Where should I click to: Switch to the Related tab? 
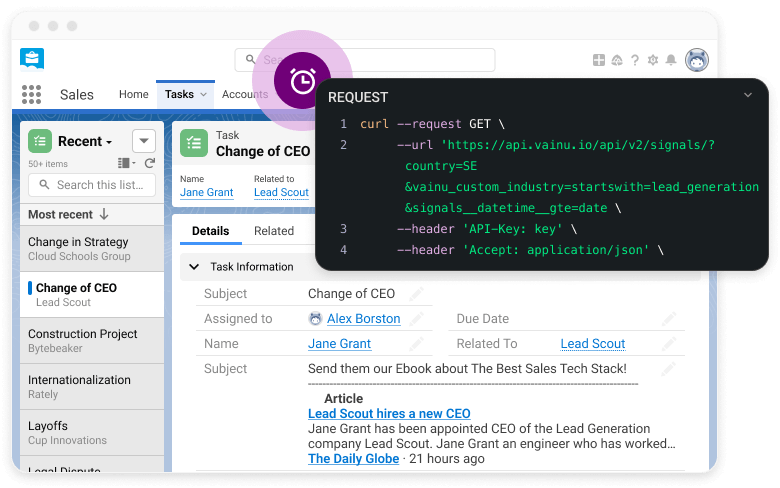(273, 231)
